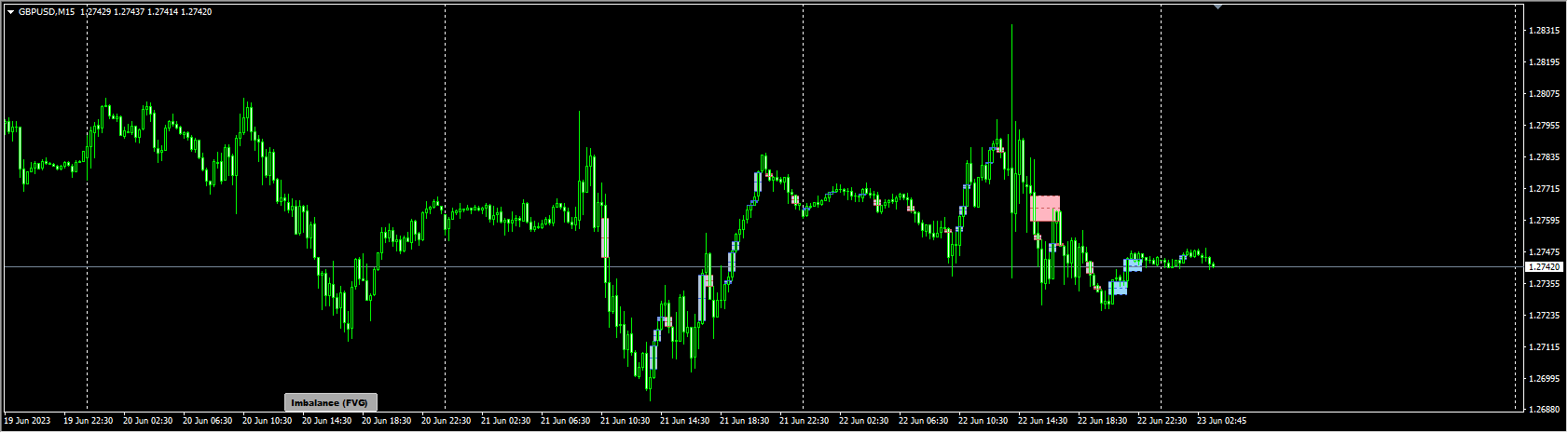
Task: Click the 20 Jun 10:30 time label
Action: tap(267, 421)
